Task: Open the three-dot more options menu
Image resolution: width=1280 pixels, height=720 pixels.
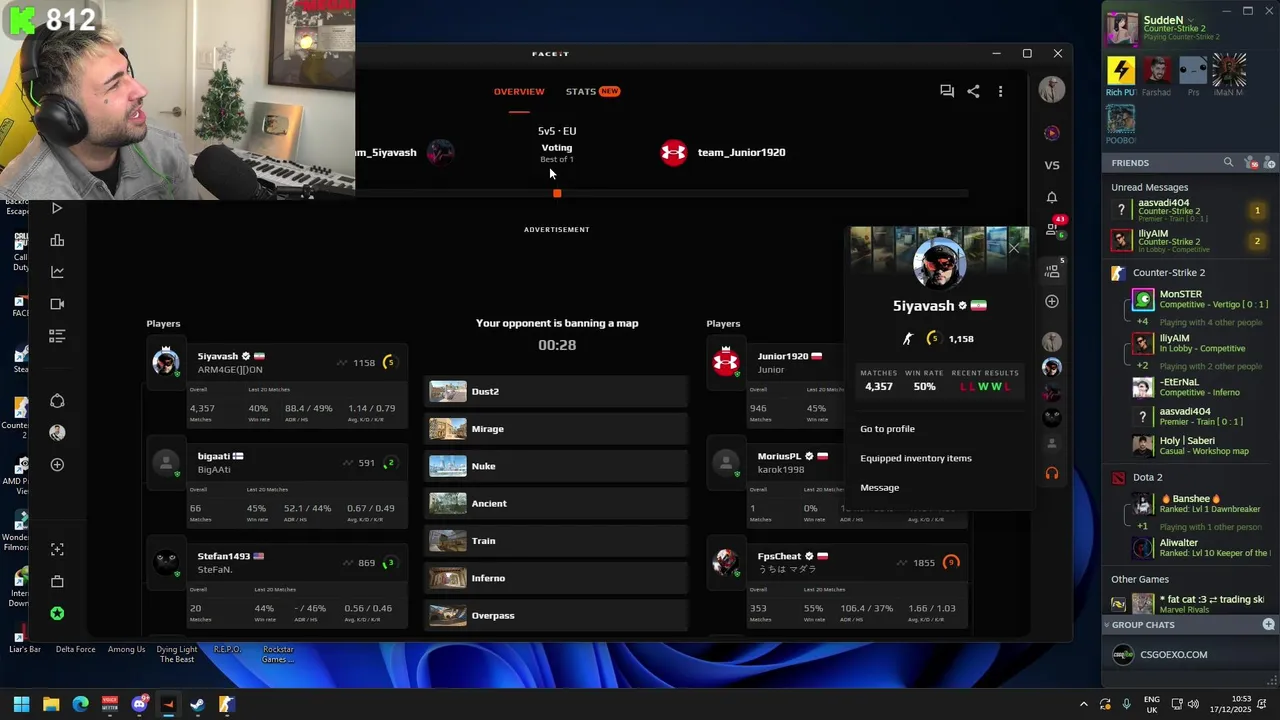Action: [1000, 91]
